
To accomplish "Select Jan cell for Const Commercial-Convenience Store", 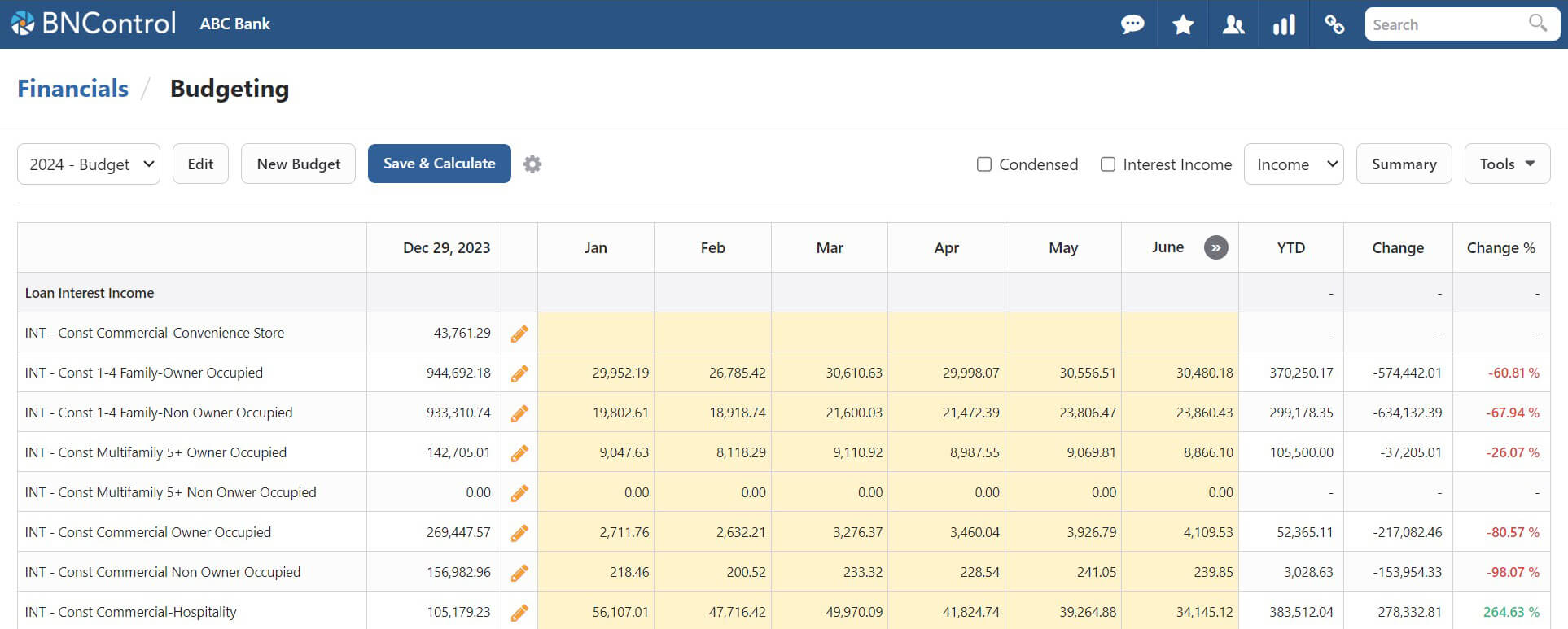I will tap(595, 333).
